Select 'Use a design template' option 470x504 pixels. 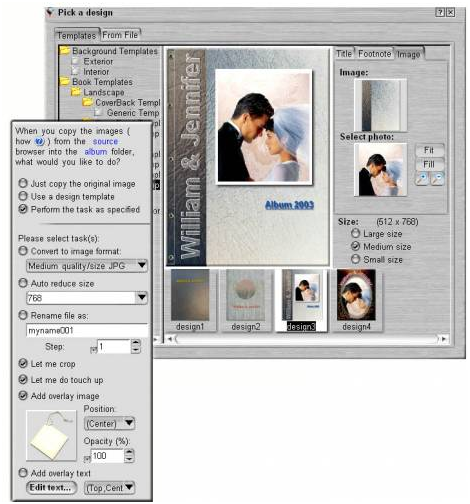[x=23, y=196]
